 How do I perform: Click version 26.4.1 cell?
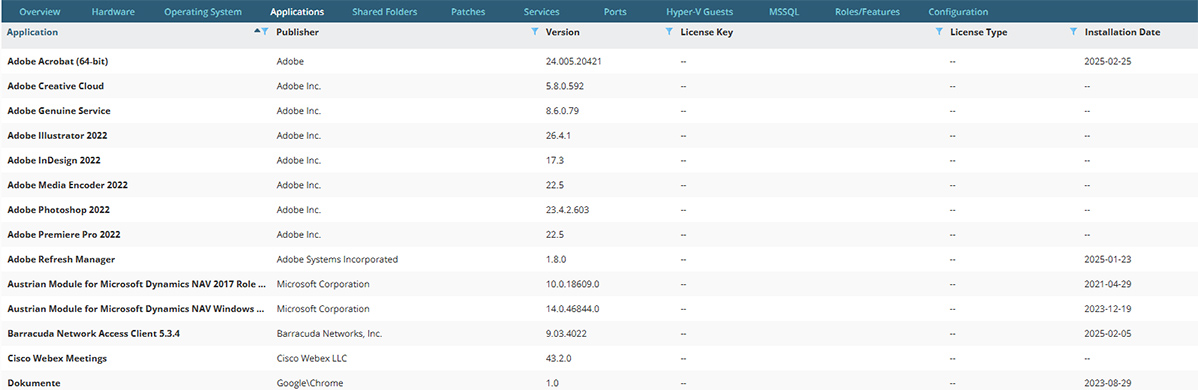pyautogui.click(x=559, y=135)
